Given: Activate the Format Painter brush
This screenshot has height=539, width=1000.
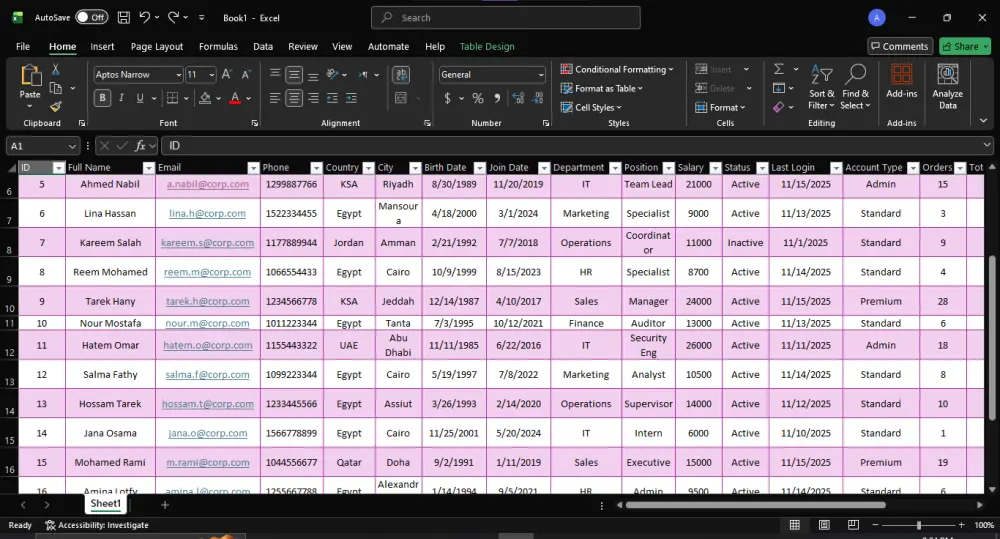Looking at the screenshot, I should click(x=55, y=106).
